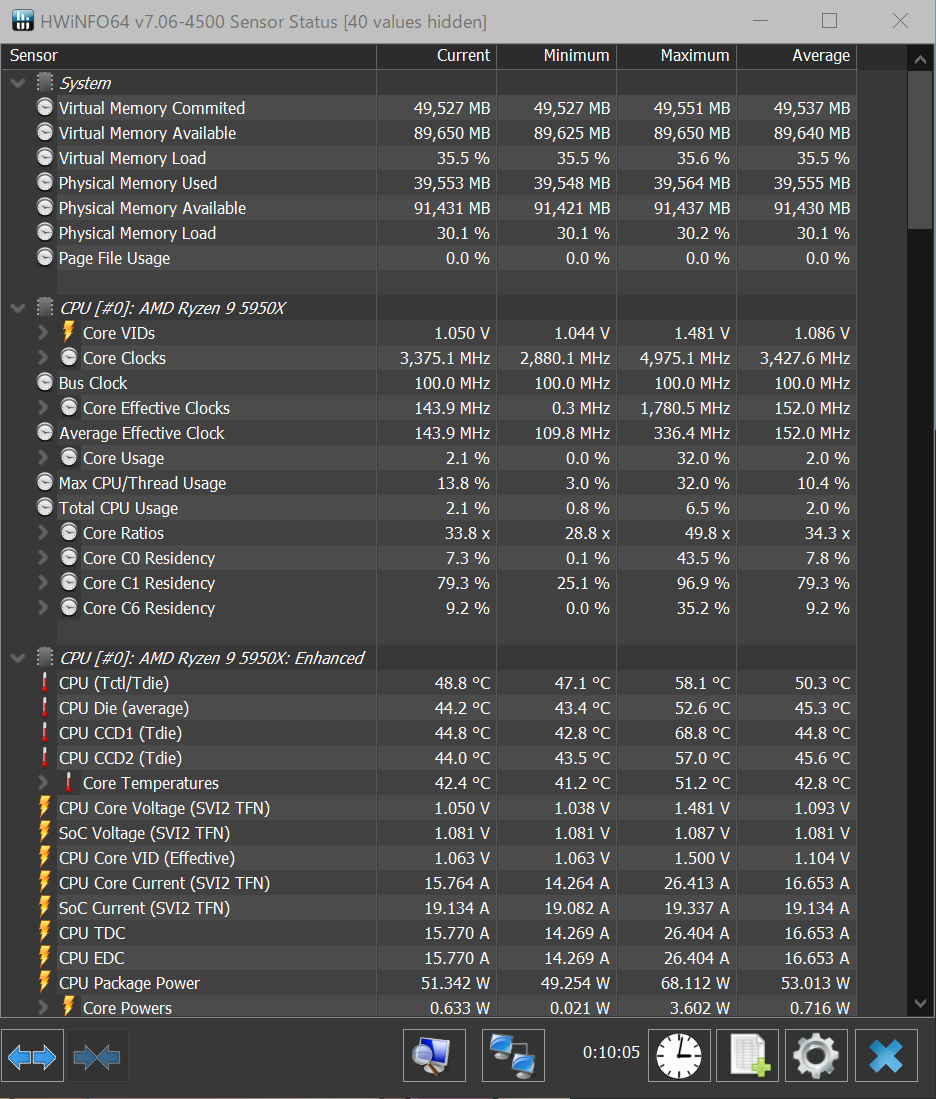Image resolution: width=936 pixels, height=1099 pixels.
Task: Select the CPU Core Voltage (SVI2 TFN) label
Action: [x=165, y=808]
